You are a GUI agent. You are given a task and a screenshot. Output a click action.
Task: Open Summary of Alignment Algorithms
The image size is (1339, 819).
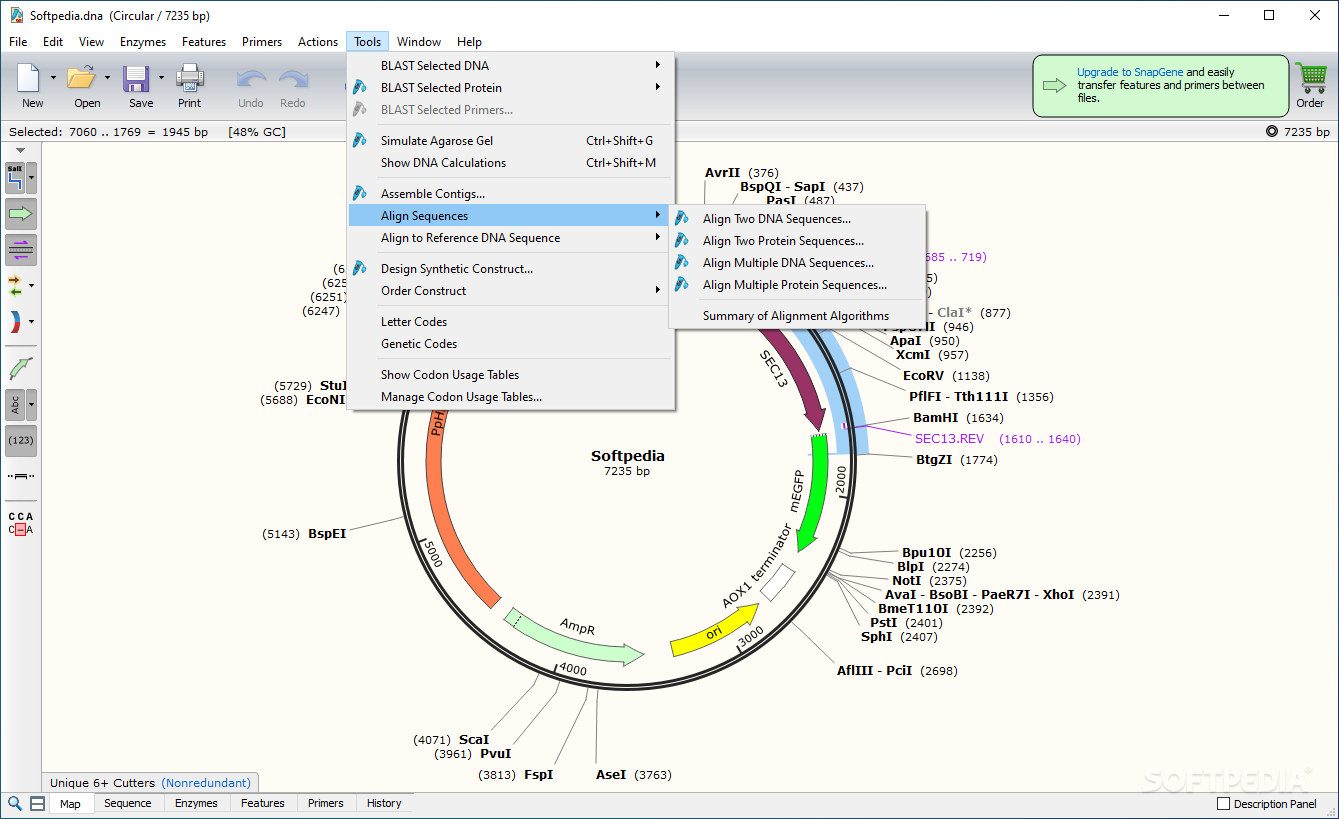pos(797,316)
